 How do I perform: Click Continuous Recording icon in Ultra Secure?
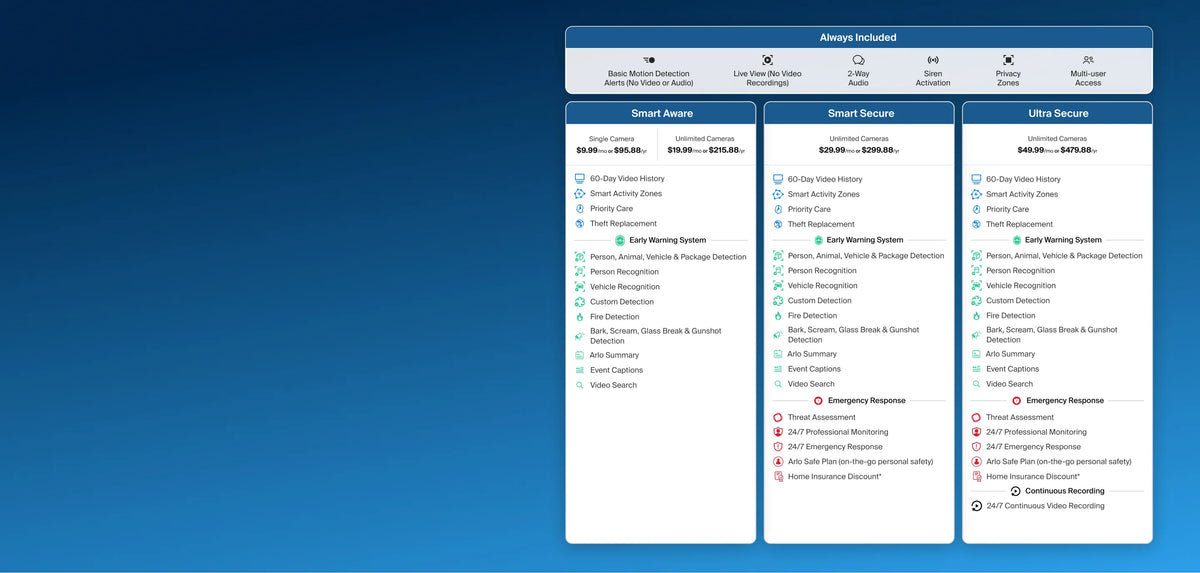tap(1016, 491)
